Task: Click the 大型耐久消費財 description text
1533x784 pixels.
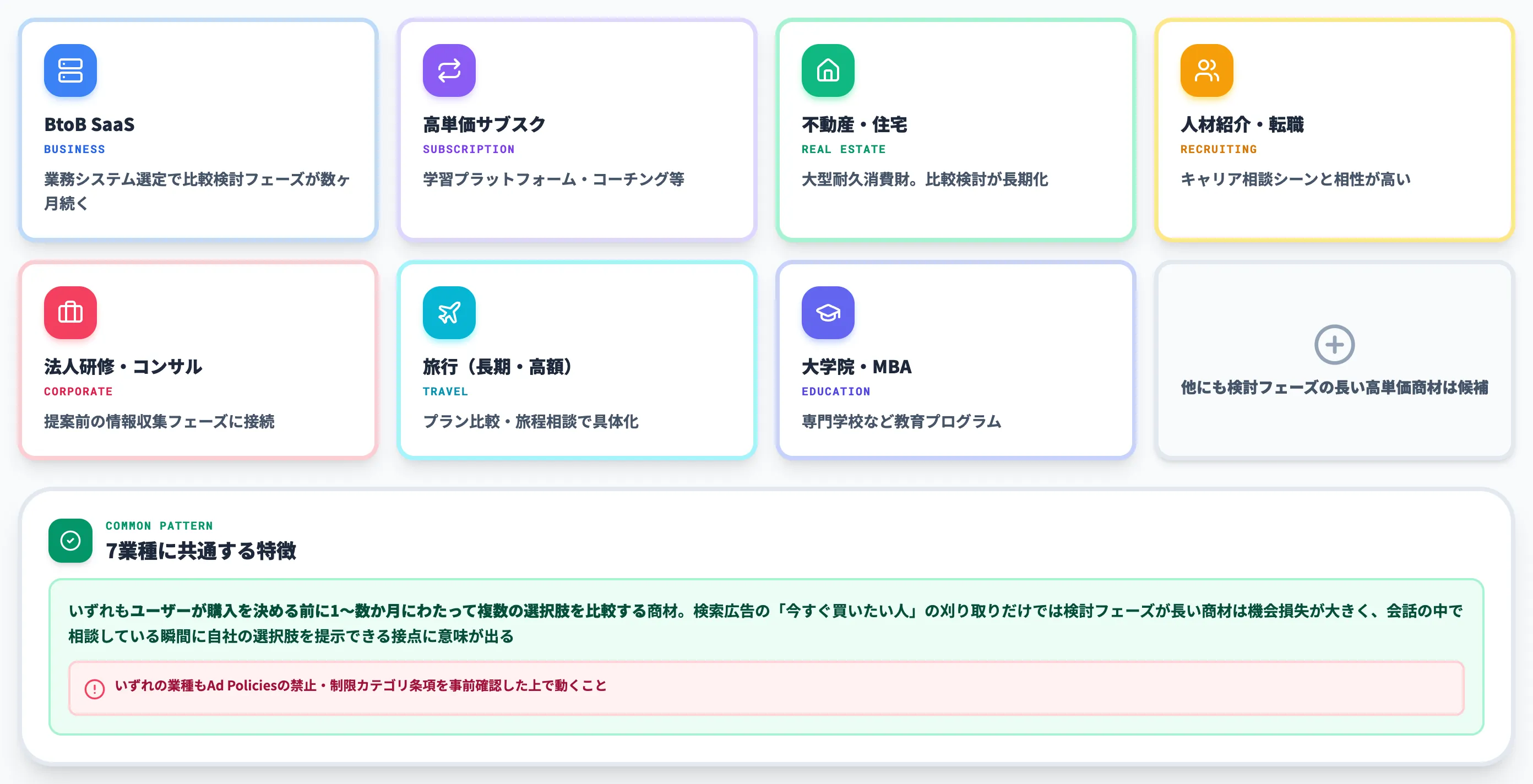Action: [x=925, y=179]
